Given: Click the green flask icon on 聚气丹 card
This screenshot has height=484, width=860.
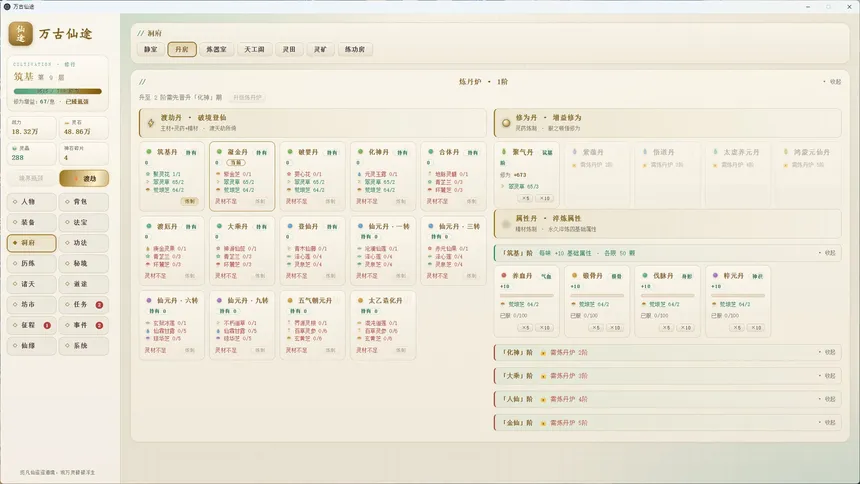Looking at the screenshot, I should point(503,151).
